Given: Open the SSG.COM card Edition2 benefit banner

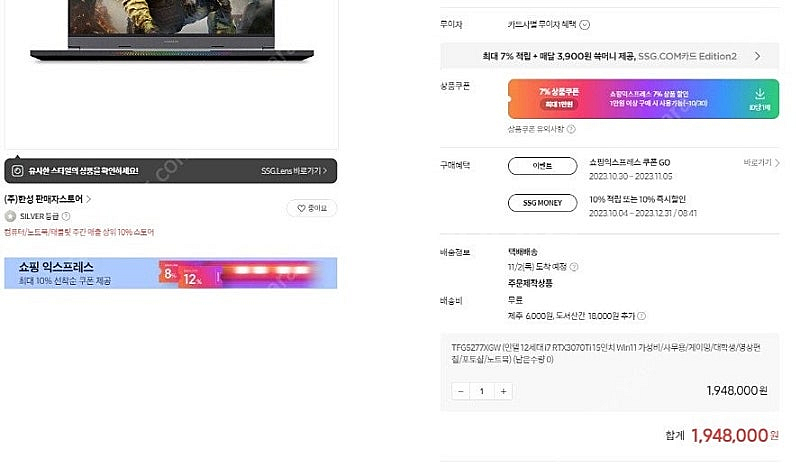Looking at the screenshot, I should click(x=609, y=56).
